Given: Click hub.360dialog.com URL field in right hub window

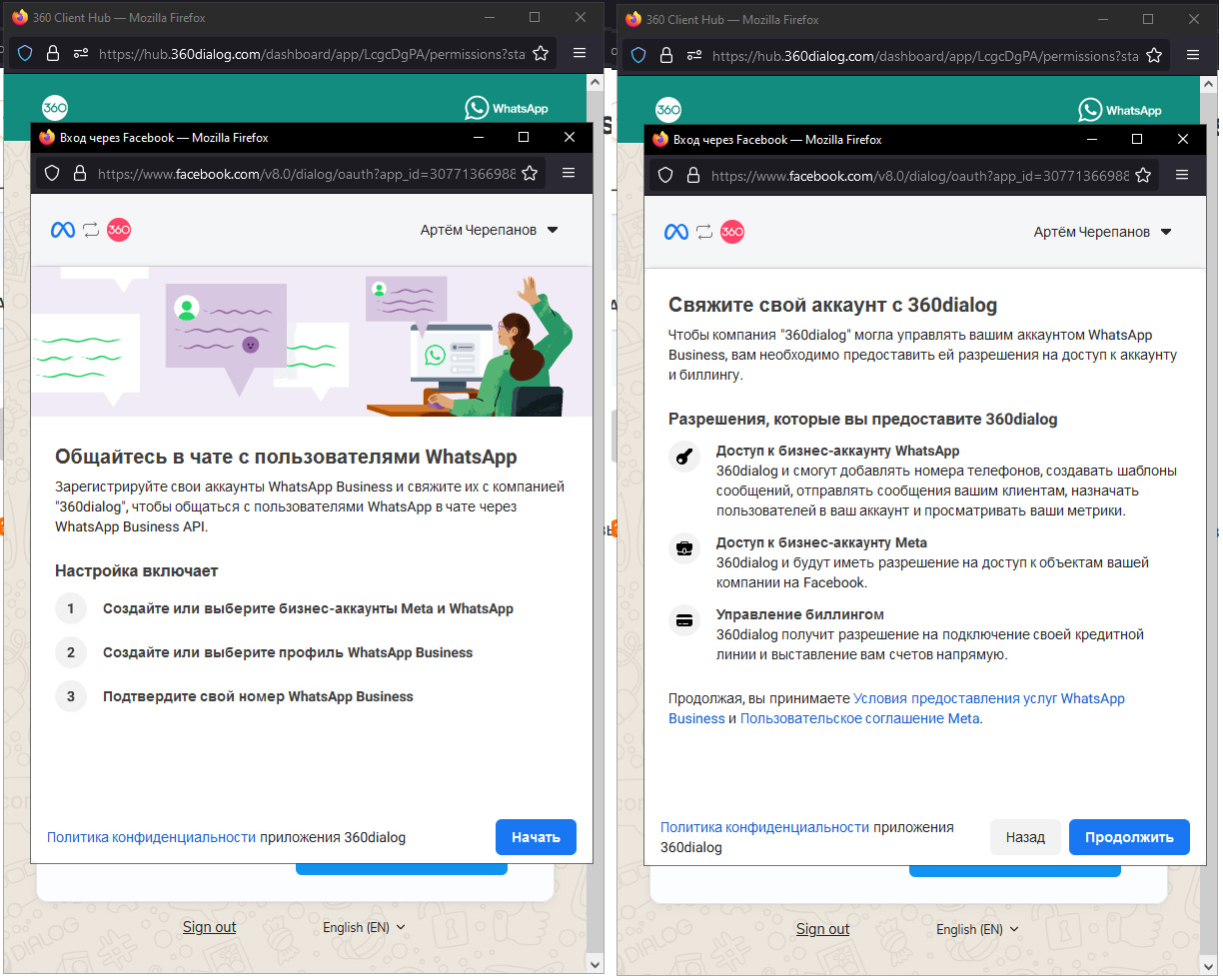Looking at the screenshot, I should coord(925,56).
